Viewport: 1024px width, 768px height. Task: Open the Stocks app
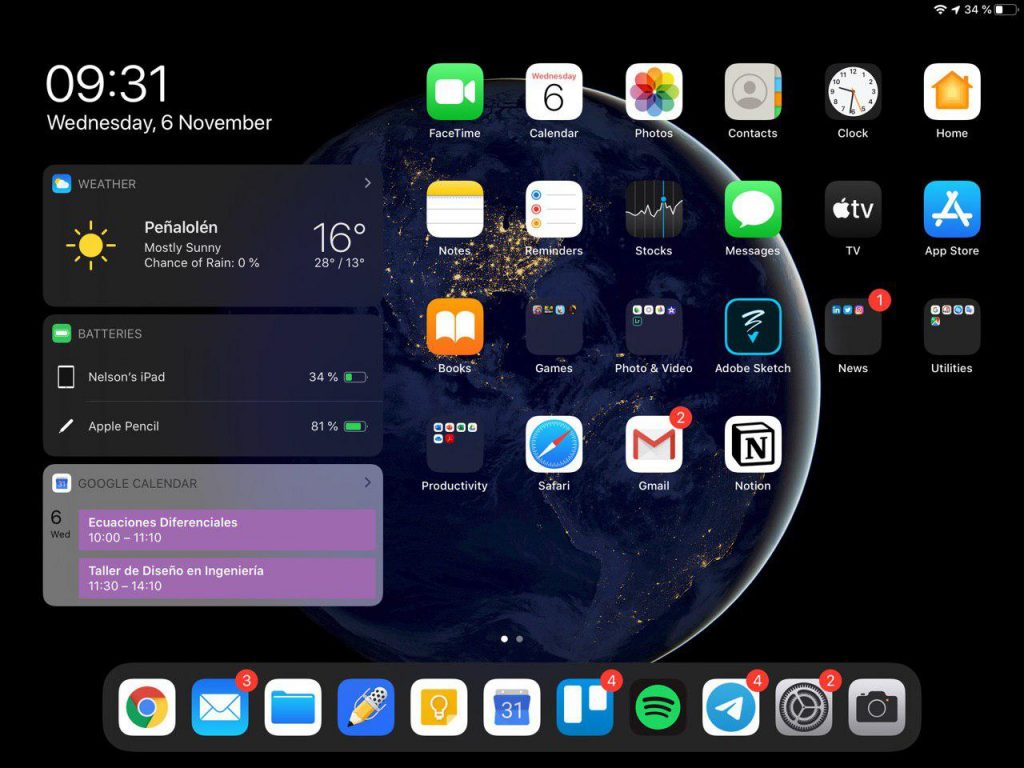coord(653,209)
